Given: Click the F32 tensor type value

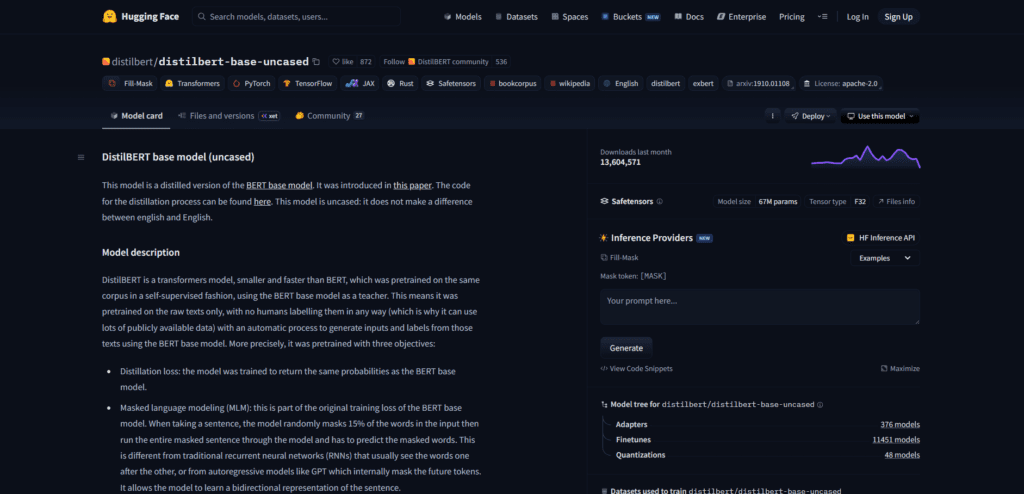Looking at the screenshot, I should point(860,201).
